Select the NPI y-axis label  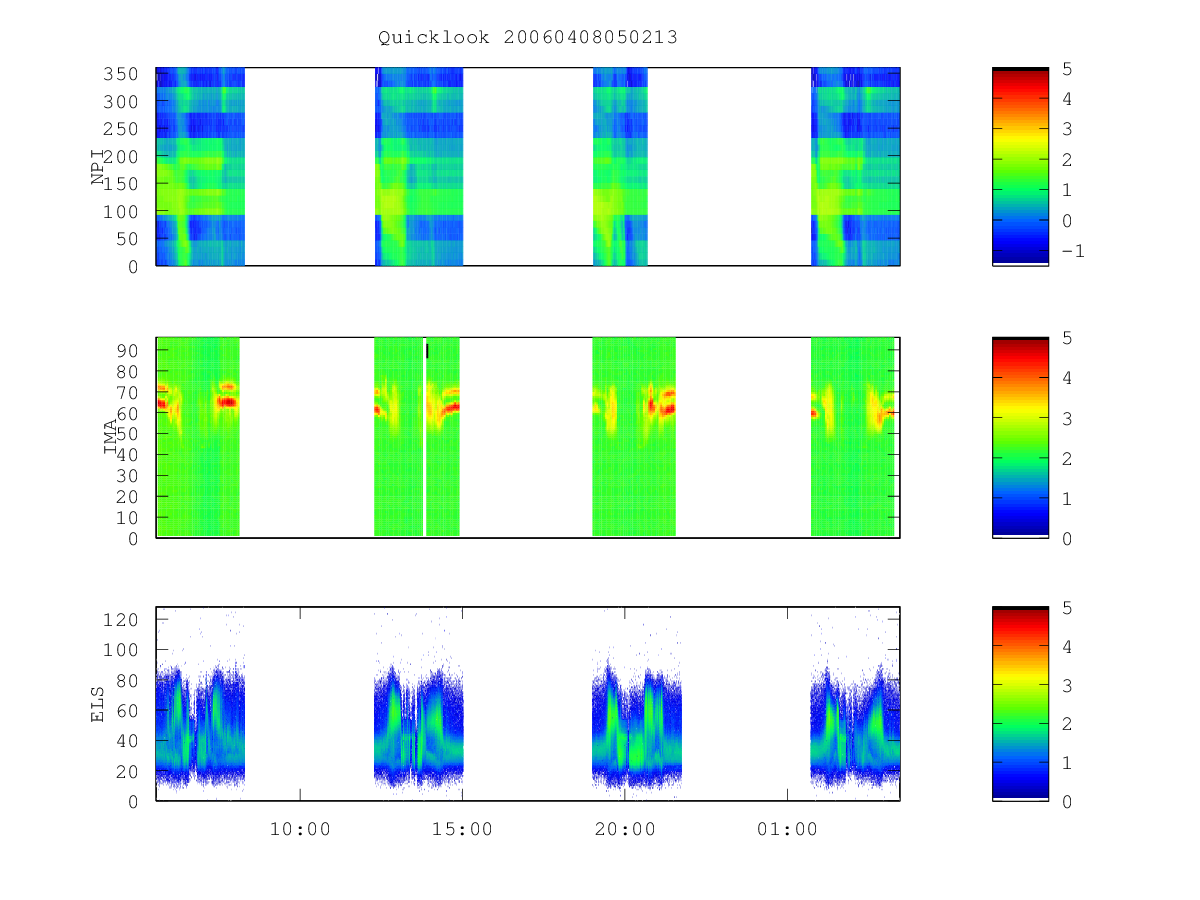(x=100, y=167)
